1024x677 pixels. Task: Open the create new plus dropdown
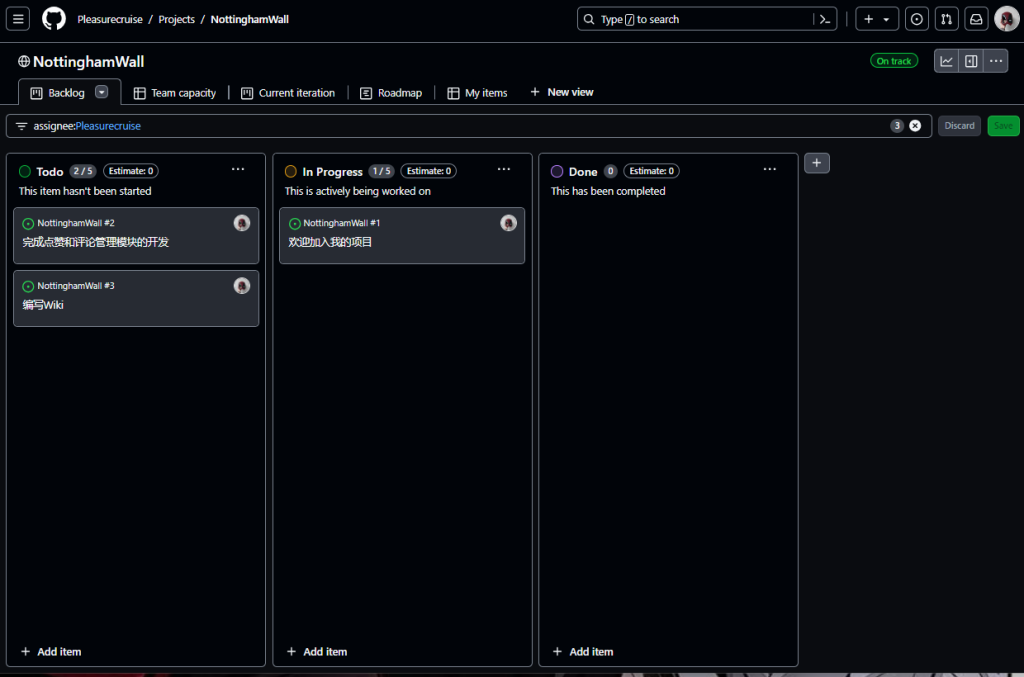click(876, 20)
